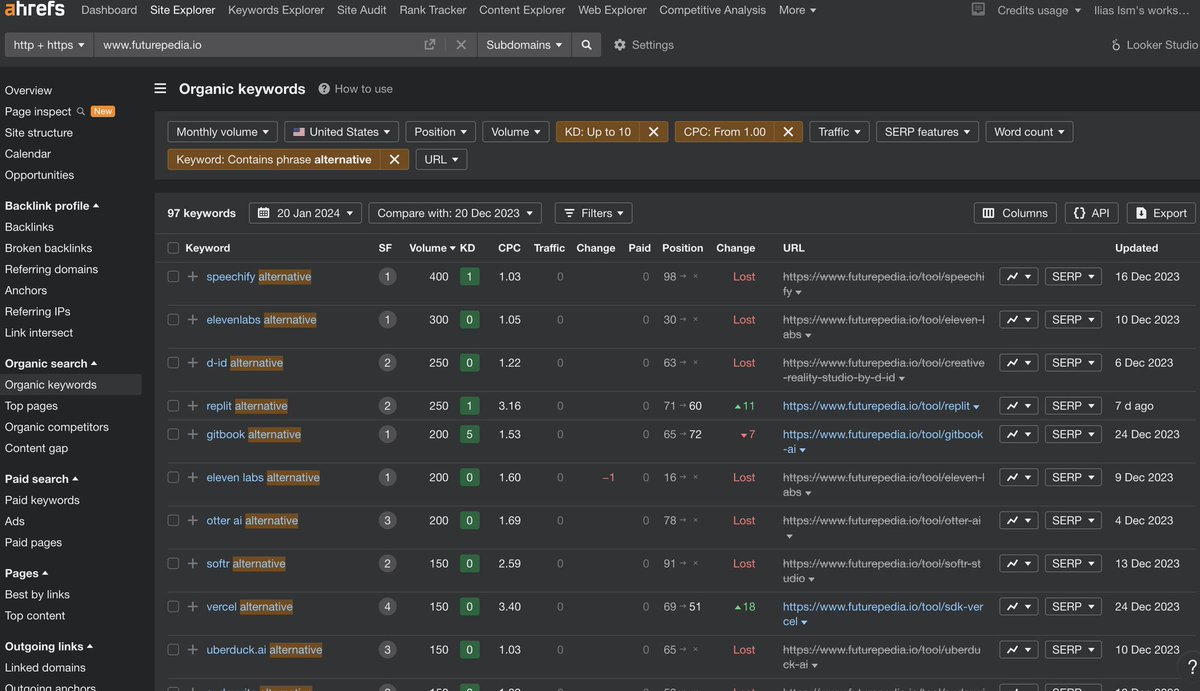Open the target URL in new tab icon
Viewport: 1200px width, 691px height.
pos(430,45)
